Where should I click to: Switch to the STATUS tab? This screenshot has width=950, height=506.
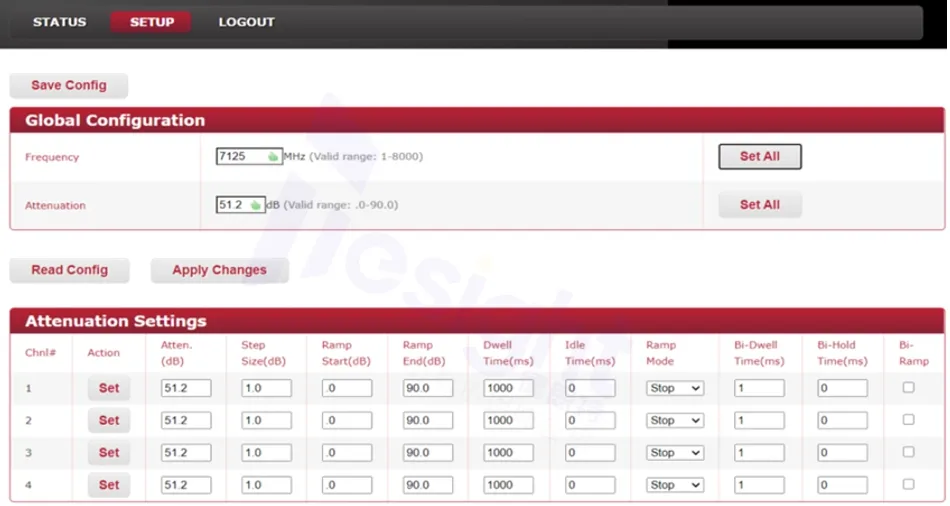tap(59, 22)
